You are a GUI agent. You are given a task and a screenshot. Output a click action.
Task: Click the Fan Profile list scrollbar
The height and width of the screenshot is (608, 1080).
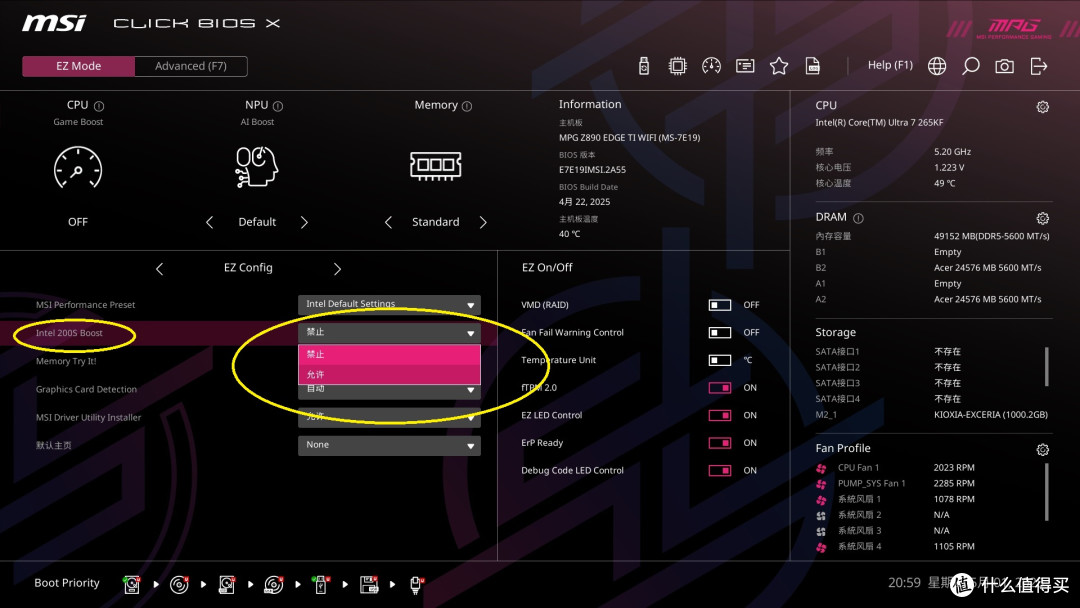pos(1046,492)
